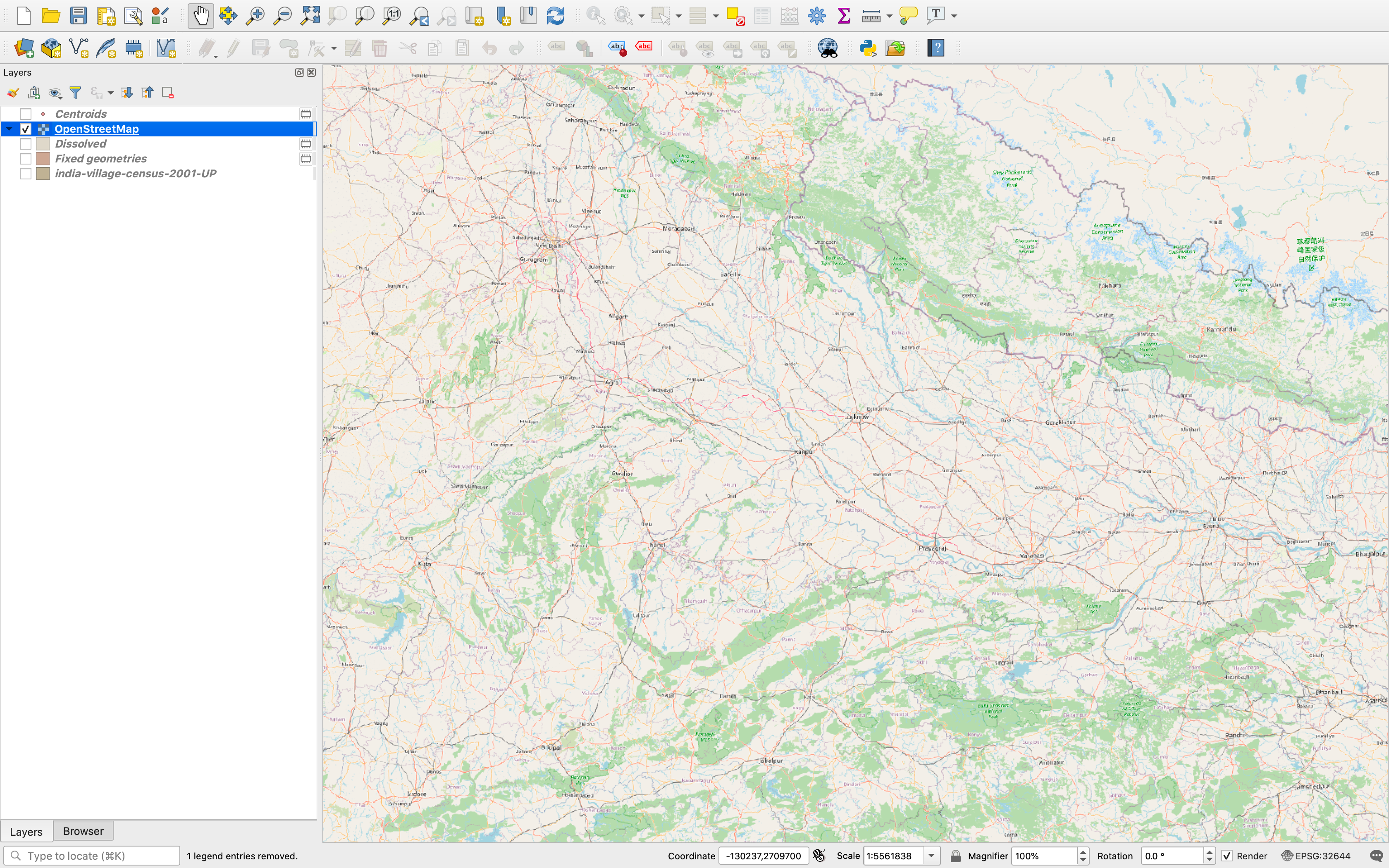The image size is (1389, 868).
Task: Click the Save Project floppy icon
Action: (x=78, y=16)
